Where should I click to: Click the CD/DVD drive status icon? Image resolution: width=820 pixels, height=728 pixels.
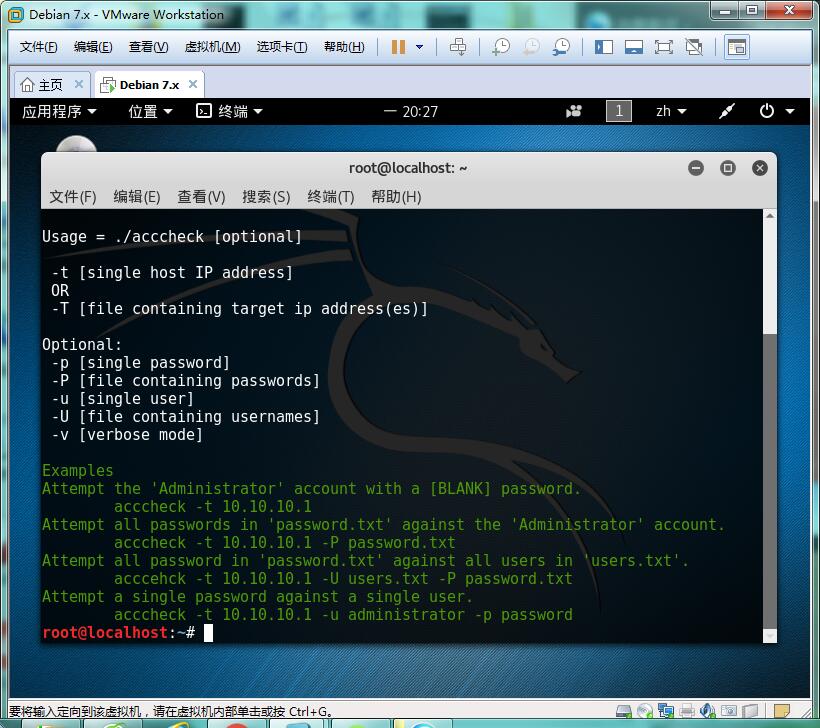pyautogui.click(x=645, y=711)
